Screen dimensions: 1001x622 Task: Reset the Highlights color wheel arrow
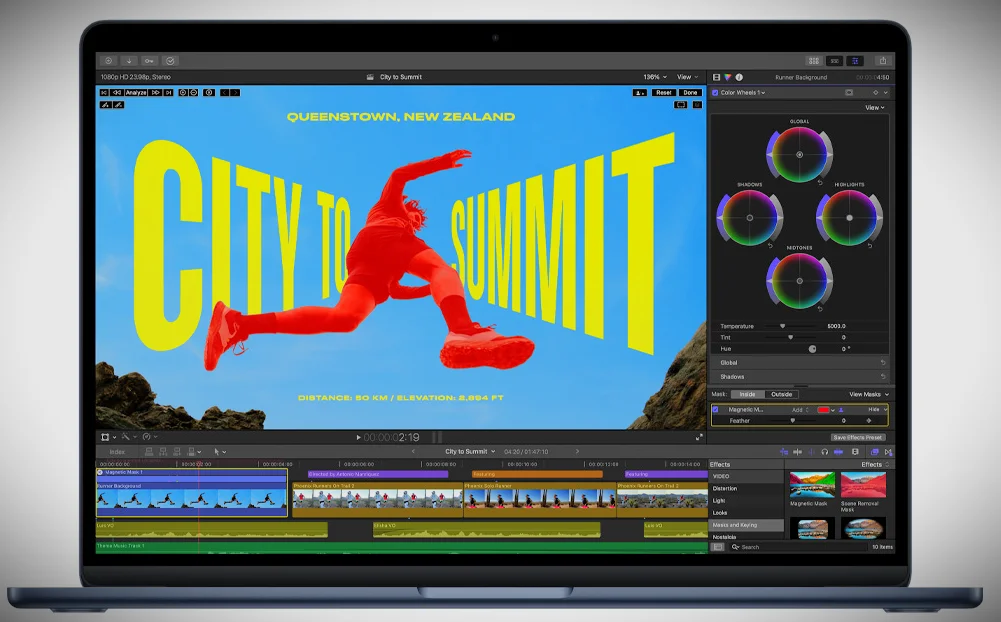click(x=870, y=246)
